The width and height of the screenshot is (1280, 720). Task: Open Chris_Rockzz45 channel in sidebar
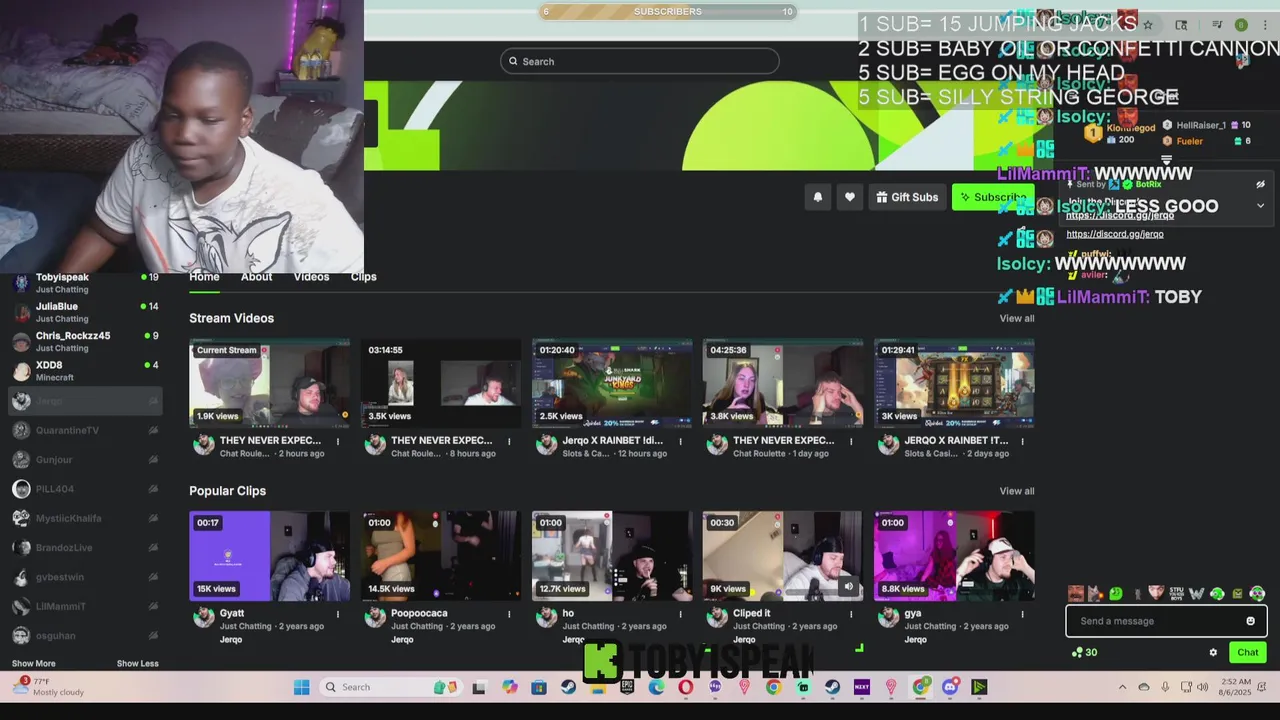(85, 341)
